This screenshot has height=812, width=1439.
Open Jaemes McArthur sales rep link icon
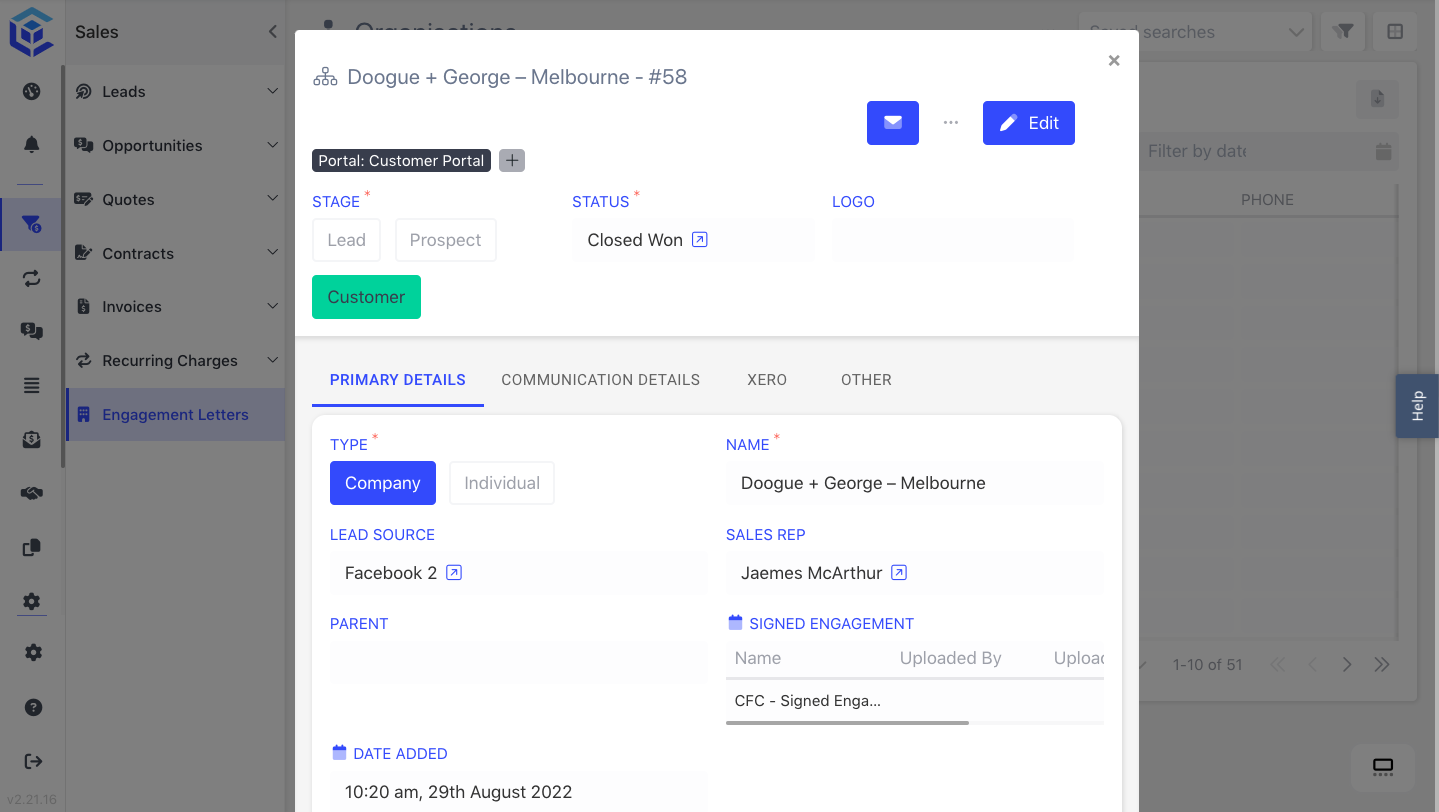point(899,573)
